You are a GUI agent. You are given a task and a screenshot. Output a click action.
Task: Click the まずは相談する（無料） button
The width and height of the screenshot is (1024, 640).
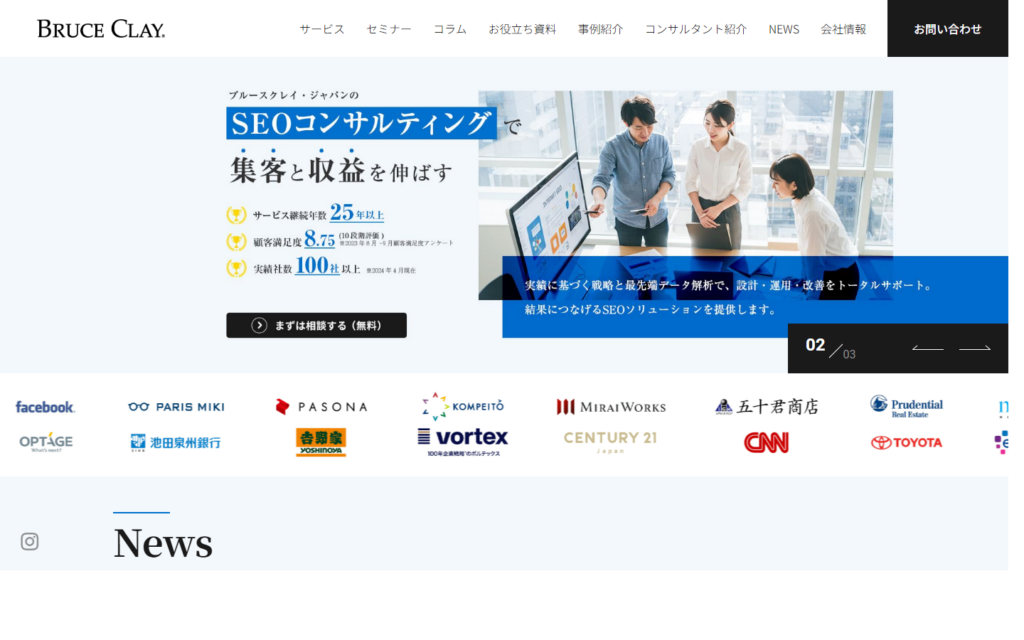[x=316, y=325]
